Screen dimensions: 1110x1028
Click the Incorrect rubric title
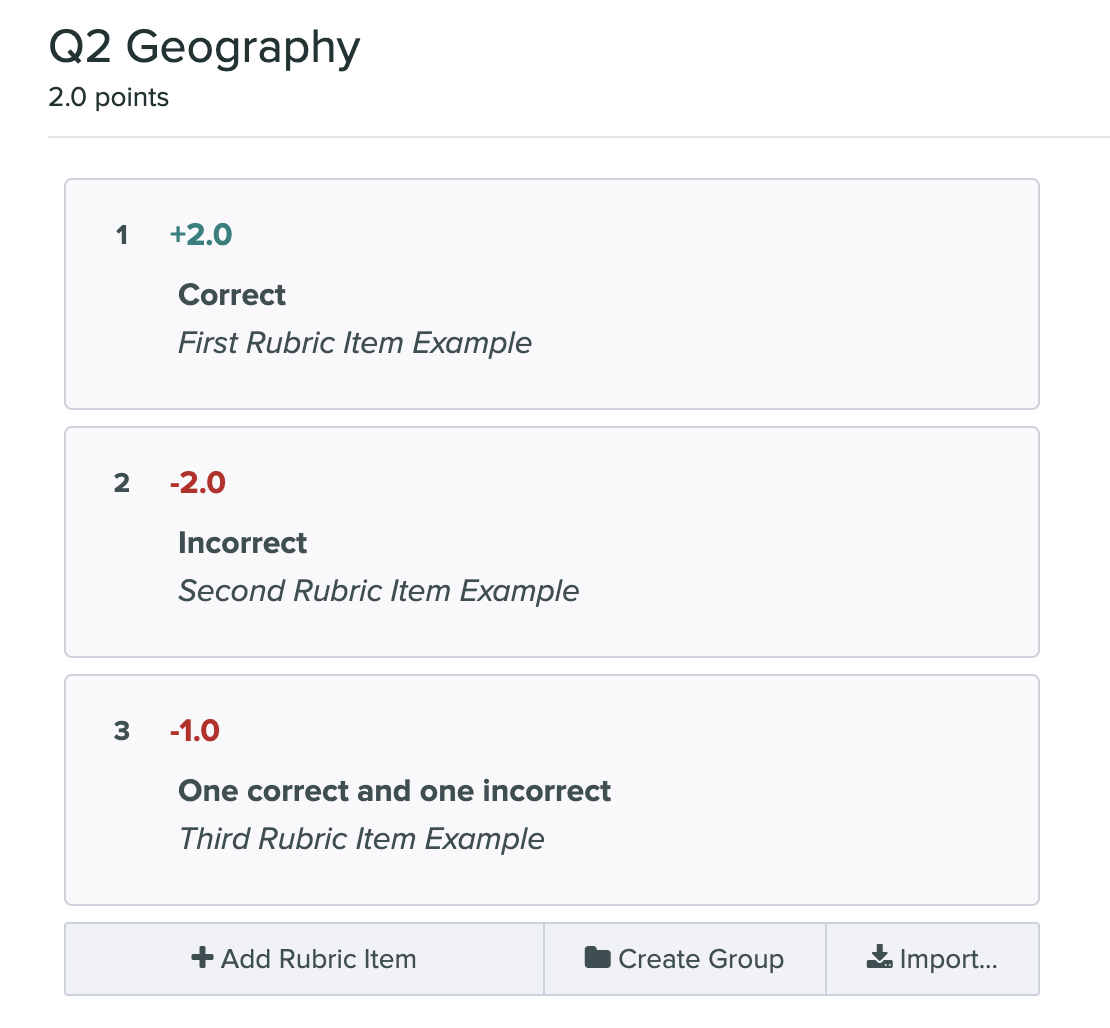click(243, 543)
